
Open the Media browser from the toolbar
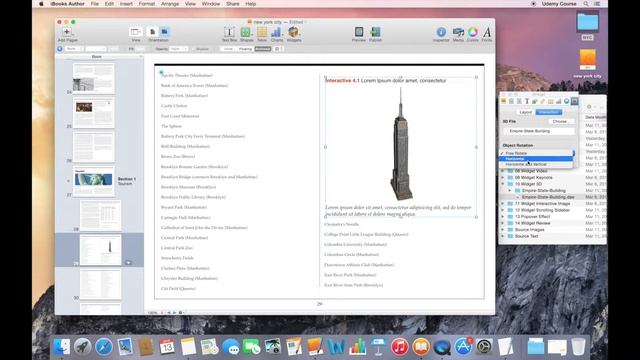(x=458, y=32)
